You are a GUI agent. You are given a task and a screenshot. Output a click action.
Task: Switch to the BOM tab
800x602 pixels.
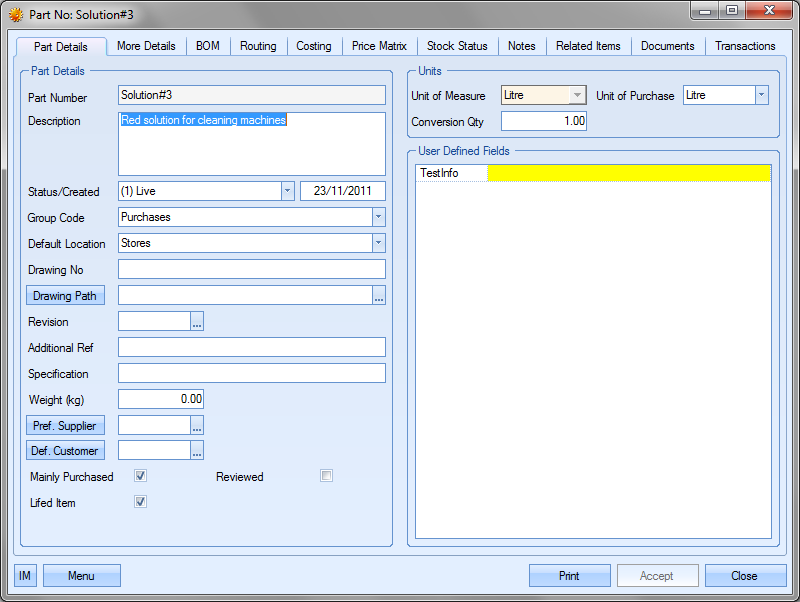208,46
